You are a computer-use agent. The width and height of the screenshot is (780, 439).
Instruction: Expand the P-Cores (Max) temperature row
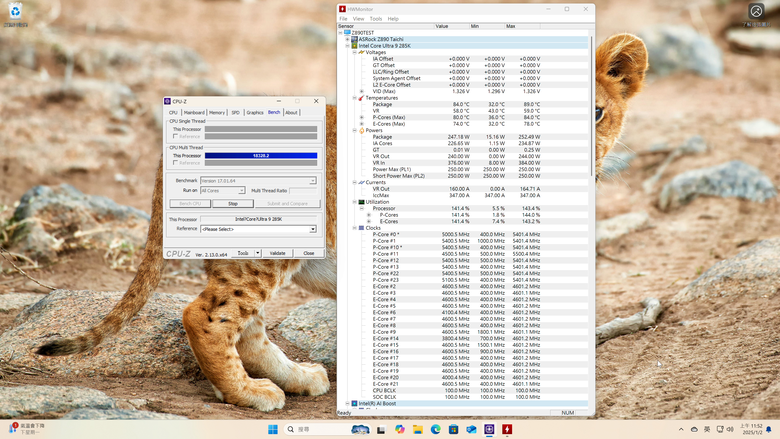pos(362,117)
